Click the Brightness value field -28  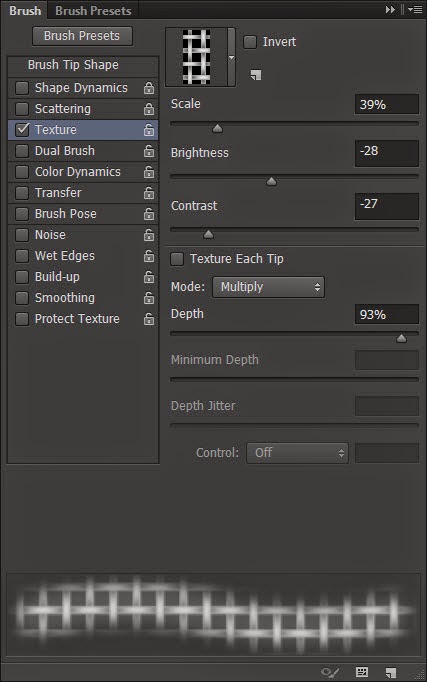(x=387, y=153)
